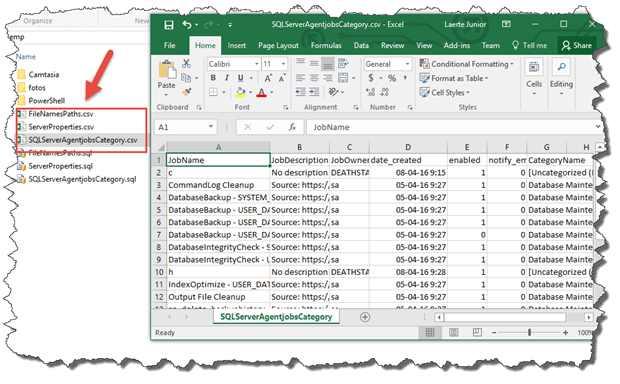This screenshot has height=384, width=620.
Task: Increase indent of cell content
Action: [314, 92]
